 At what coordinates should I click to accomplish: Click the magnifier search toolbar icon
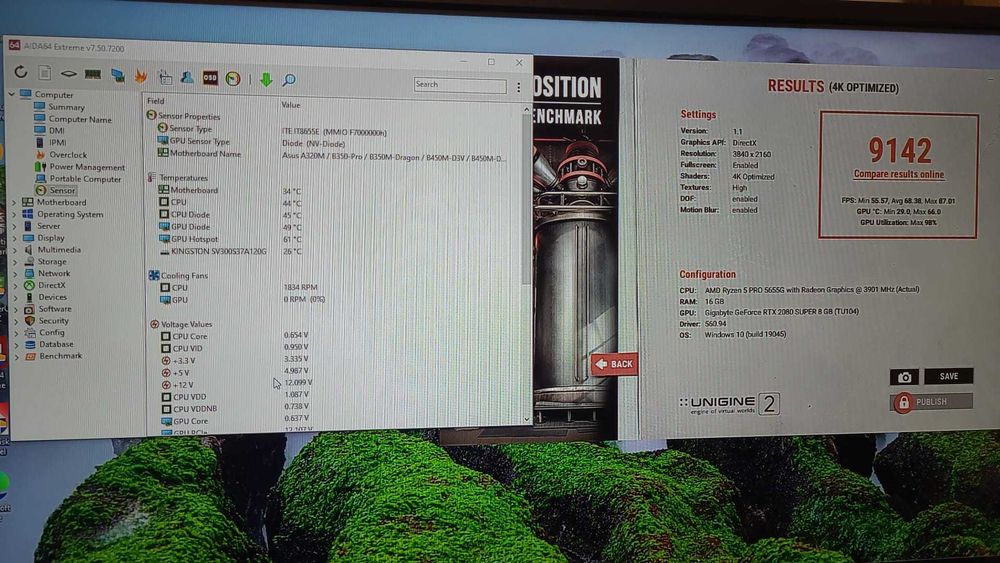point(289,80)
